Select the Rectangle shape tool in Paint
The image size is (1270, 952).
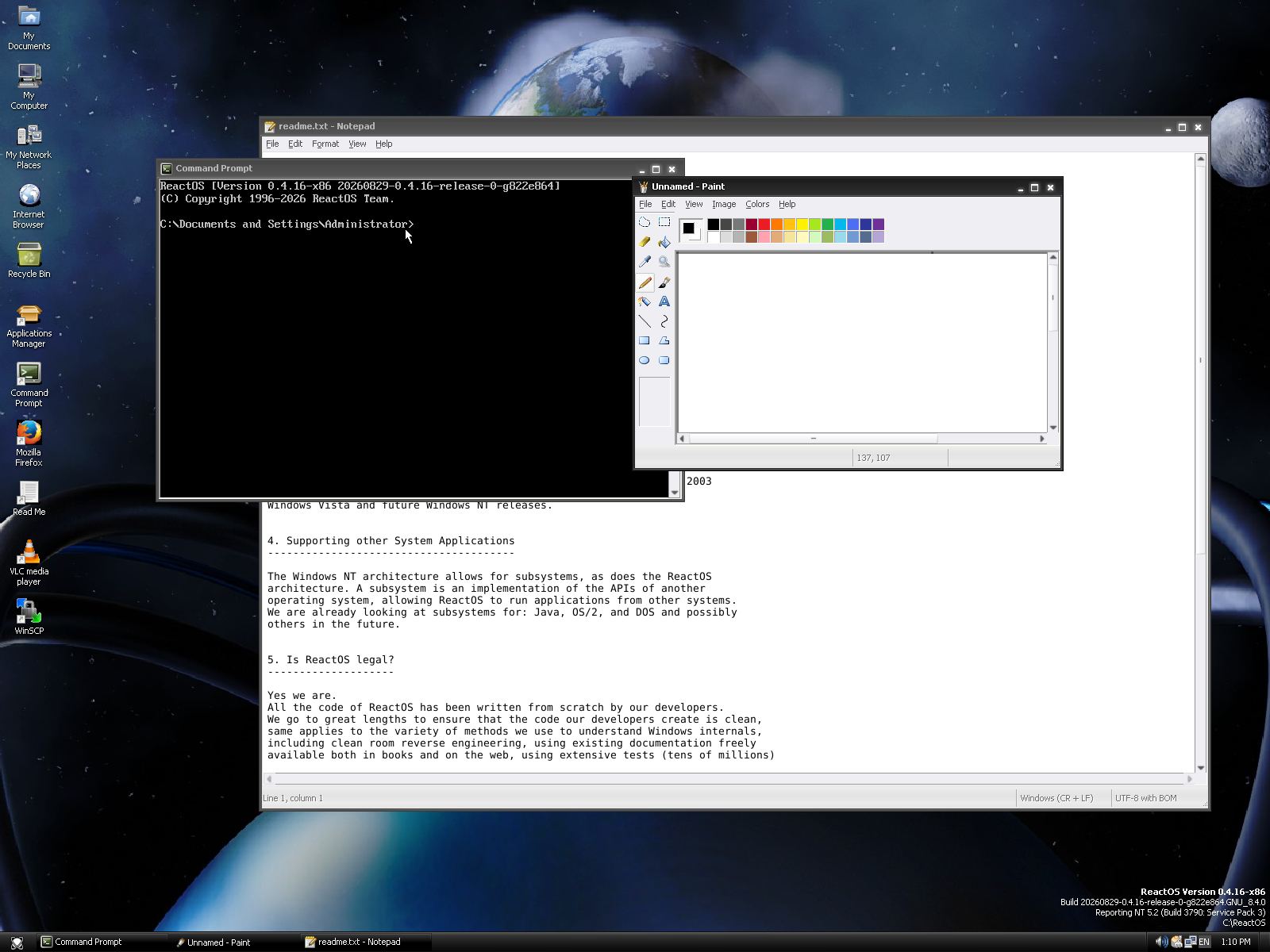(645, 340)
